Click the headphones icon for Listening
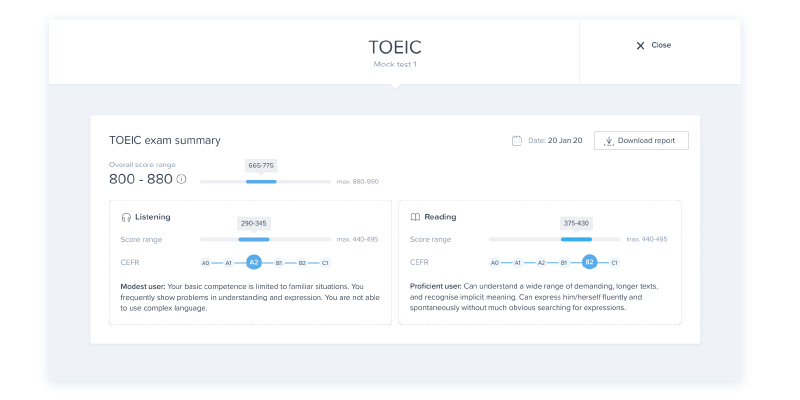This screenshot has width=800, height=400. coord(126,217)
